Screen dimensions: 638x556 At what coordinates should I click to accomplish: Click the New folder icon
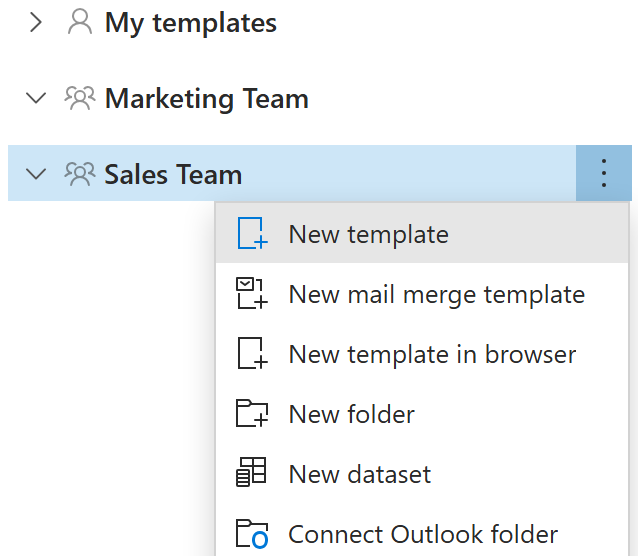[x=252, y=414]
